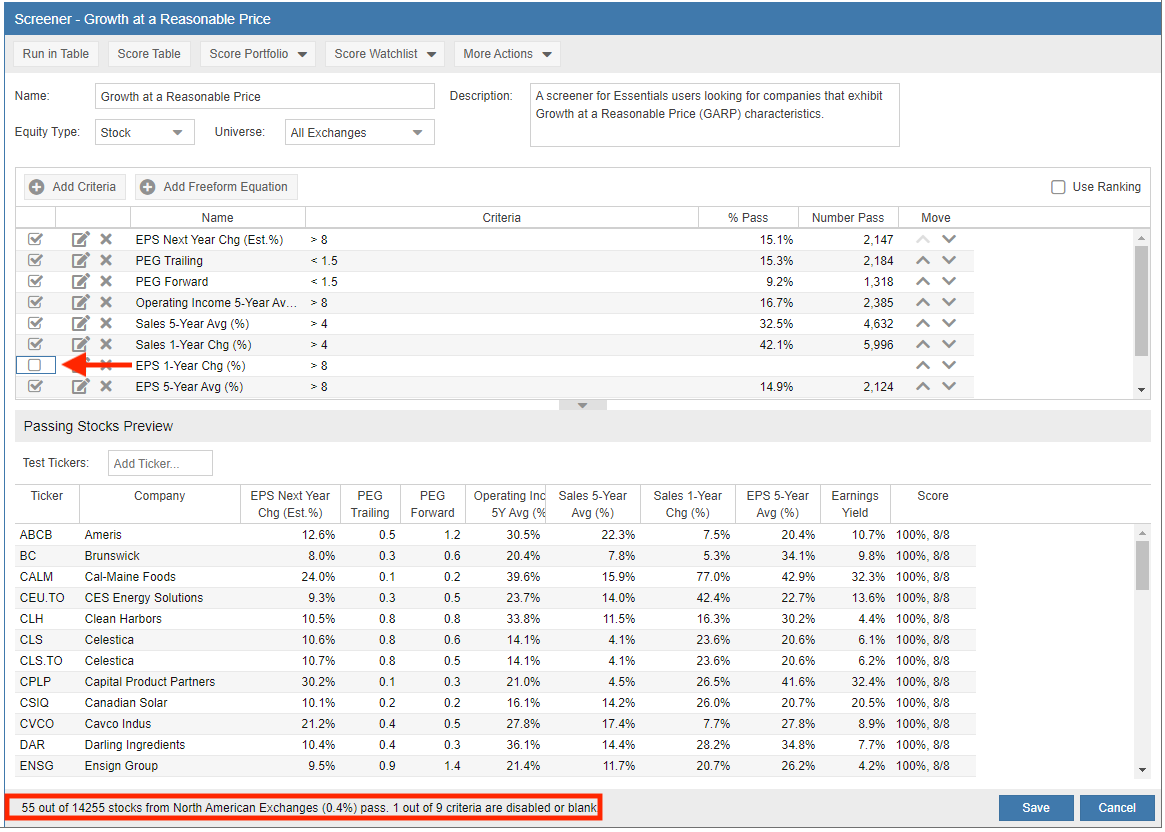
Task: Move Operating Income criteria up
Action: coord(923,302)
